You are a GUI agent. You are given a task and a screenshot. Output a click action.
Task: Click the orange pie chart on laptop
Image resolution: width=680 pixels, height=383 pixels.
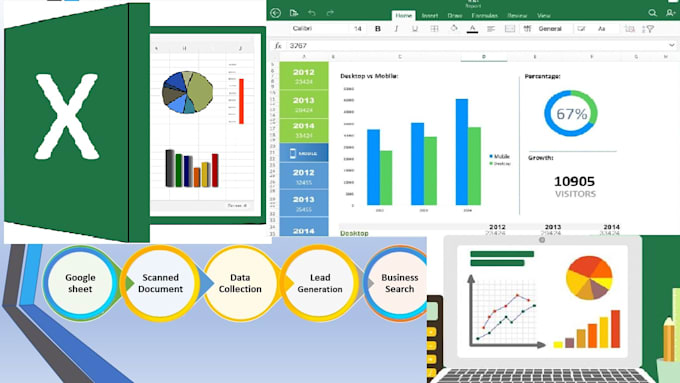(589, 278)
